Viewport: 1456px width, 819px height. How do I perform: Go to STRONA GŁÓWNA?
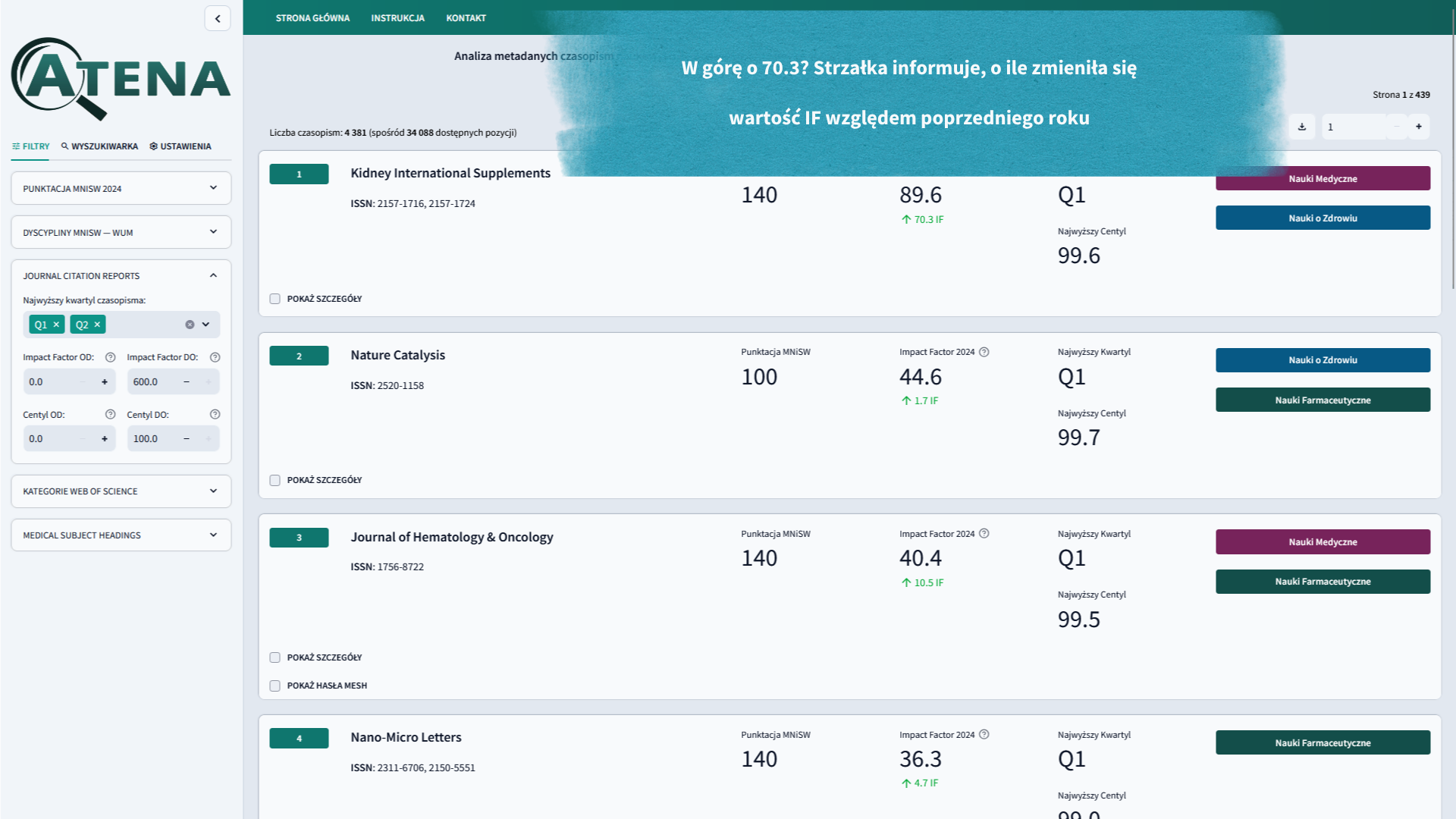[x=312, y=18]
